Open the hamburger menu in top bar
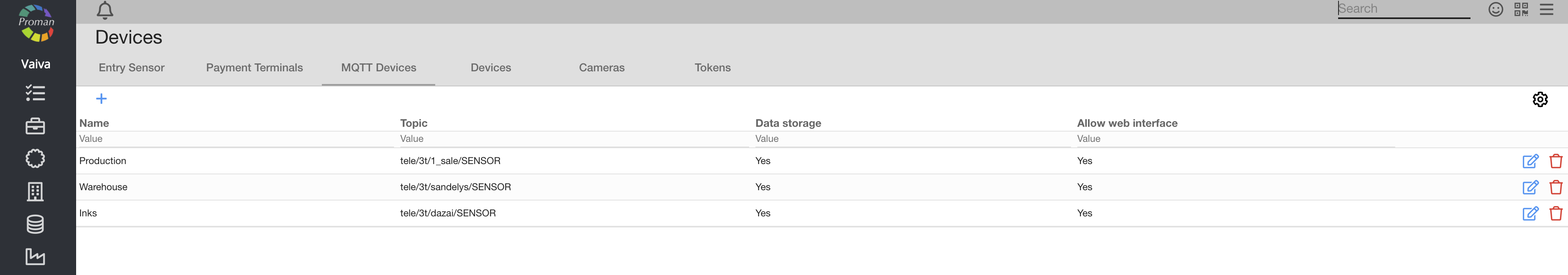This screenshot has width=1568, height=275. point(1546,9)
